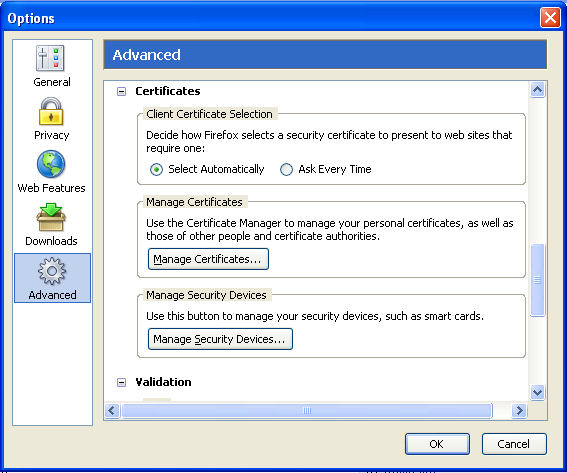Choose the Select Automatically radio button

coord(156,169)
